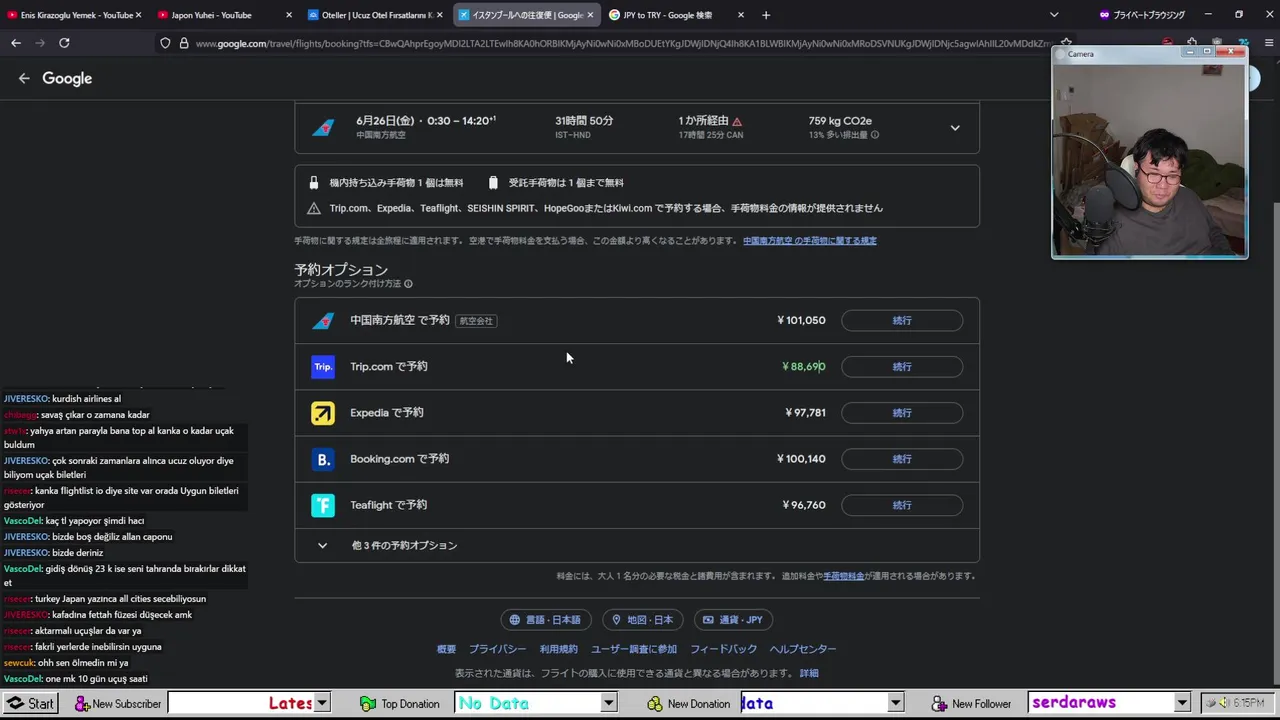Screen dimensions: 1280x720
Task: Continue booking with China Southern Airlines
Action: tap(902, 321)
